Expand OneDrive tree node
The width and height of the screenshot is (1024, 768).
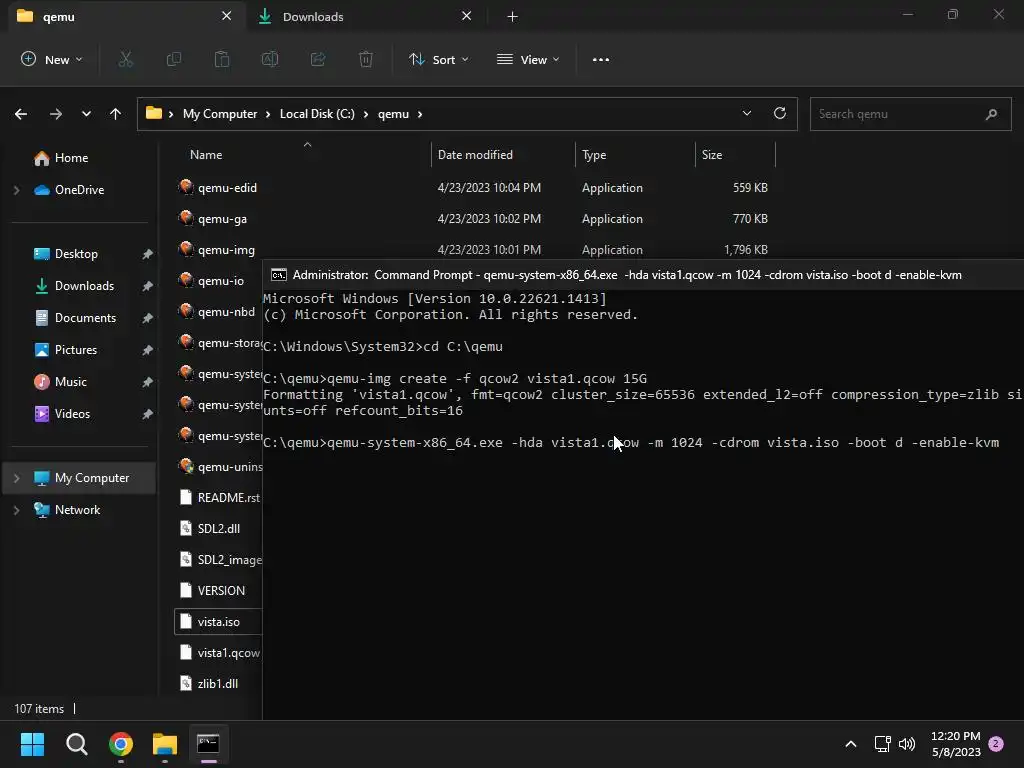tap(17, 190)
